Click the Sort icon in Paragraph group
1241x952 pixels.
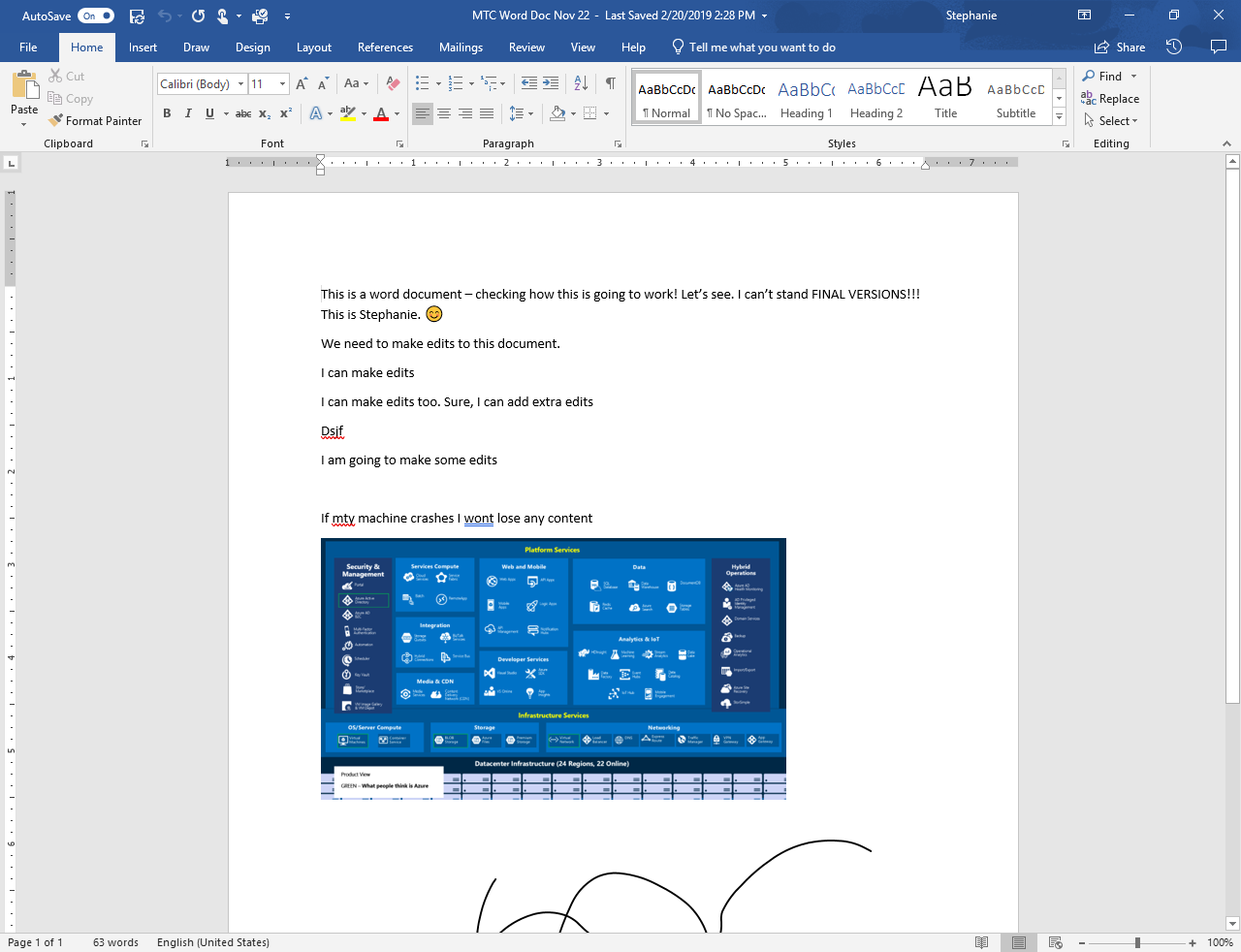click(583, 83)
